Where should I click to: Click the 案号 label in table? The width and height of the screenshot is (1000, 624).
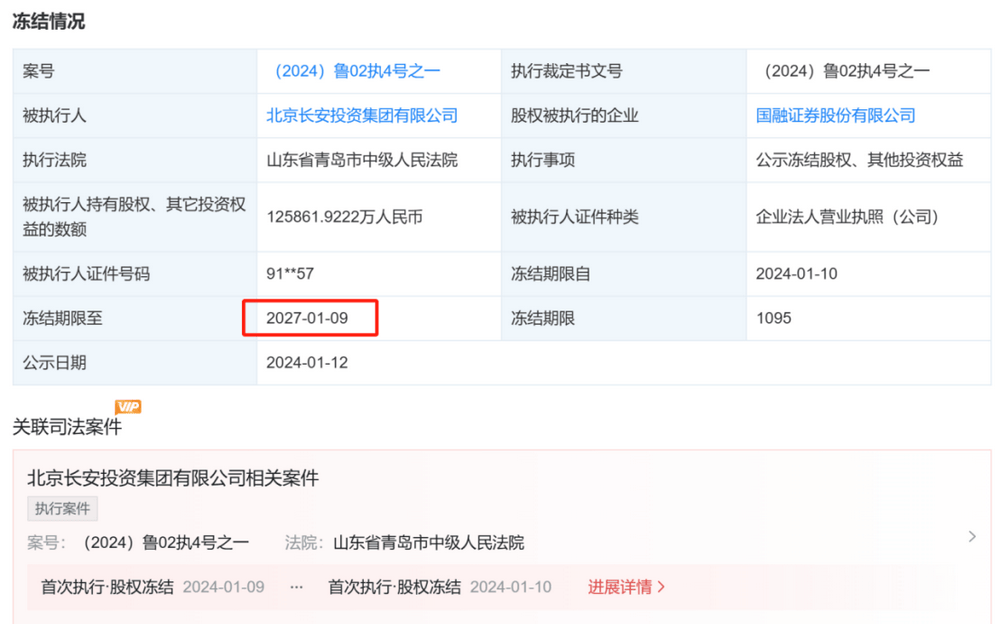pos(38,71)
